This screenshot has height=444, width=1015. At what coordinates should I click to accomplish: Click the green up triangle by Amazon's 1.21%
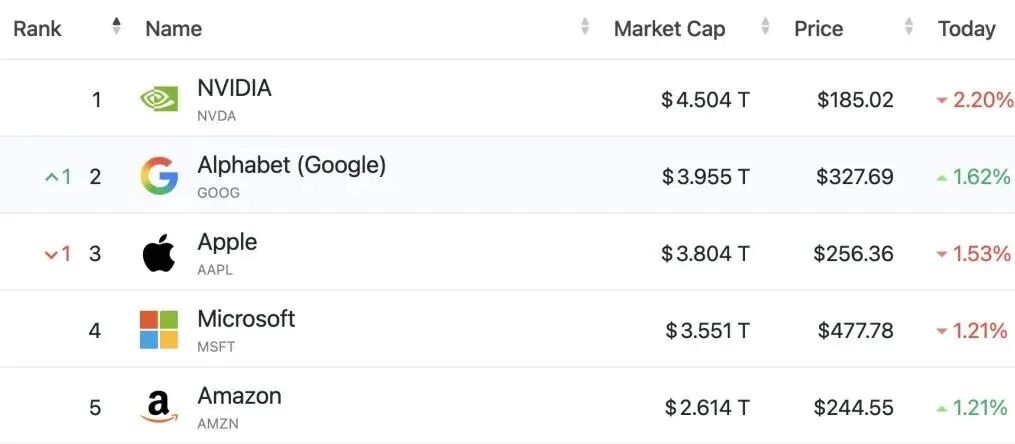pos(941,408)
